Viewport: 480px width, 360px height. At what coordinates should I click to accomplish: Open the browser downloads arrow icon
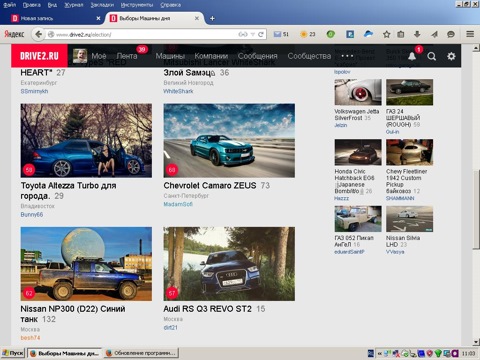point(417,34)
